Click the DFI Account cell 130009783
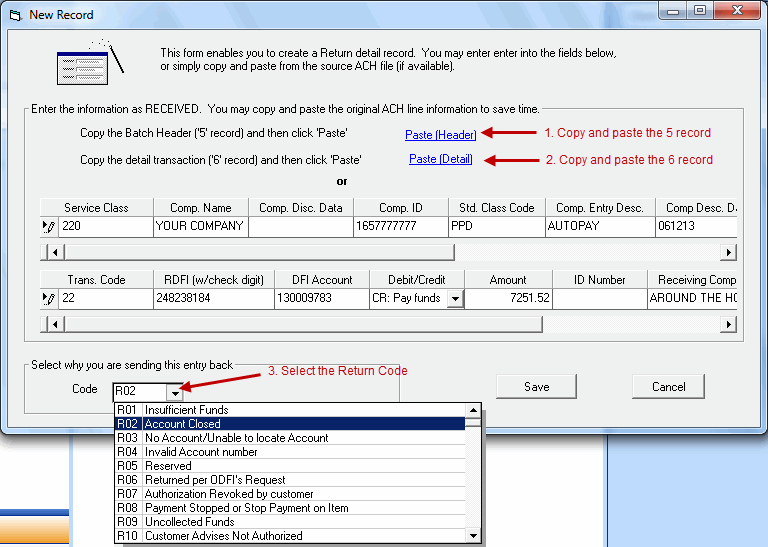The width and height of the screenshot is (768, 547). click(322, 299)
